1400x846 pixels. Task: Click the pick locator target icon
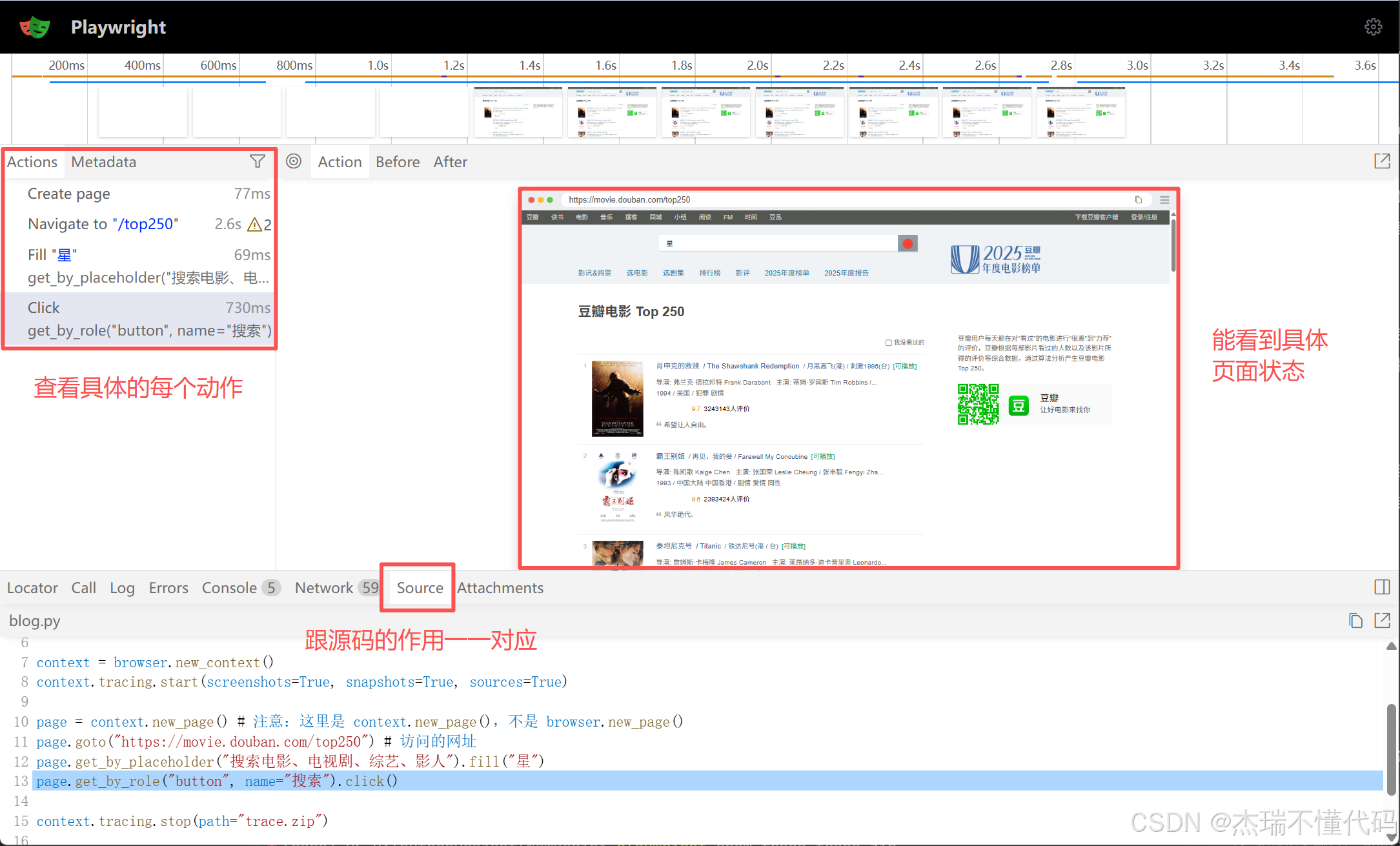click(x=294, y=161)
